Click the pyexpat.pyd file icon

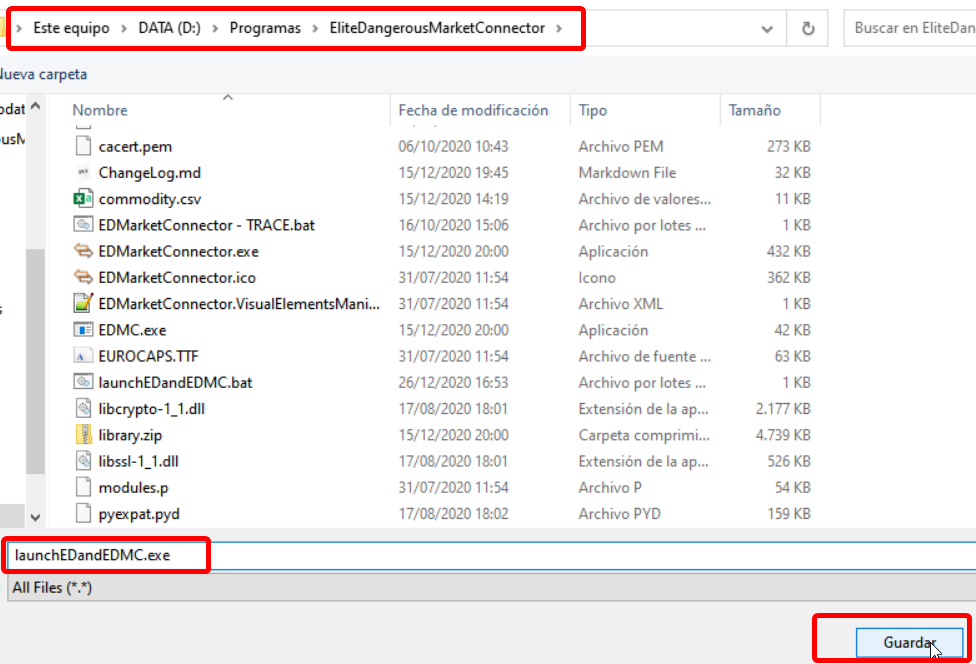[x=83, y=513]
